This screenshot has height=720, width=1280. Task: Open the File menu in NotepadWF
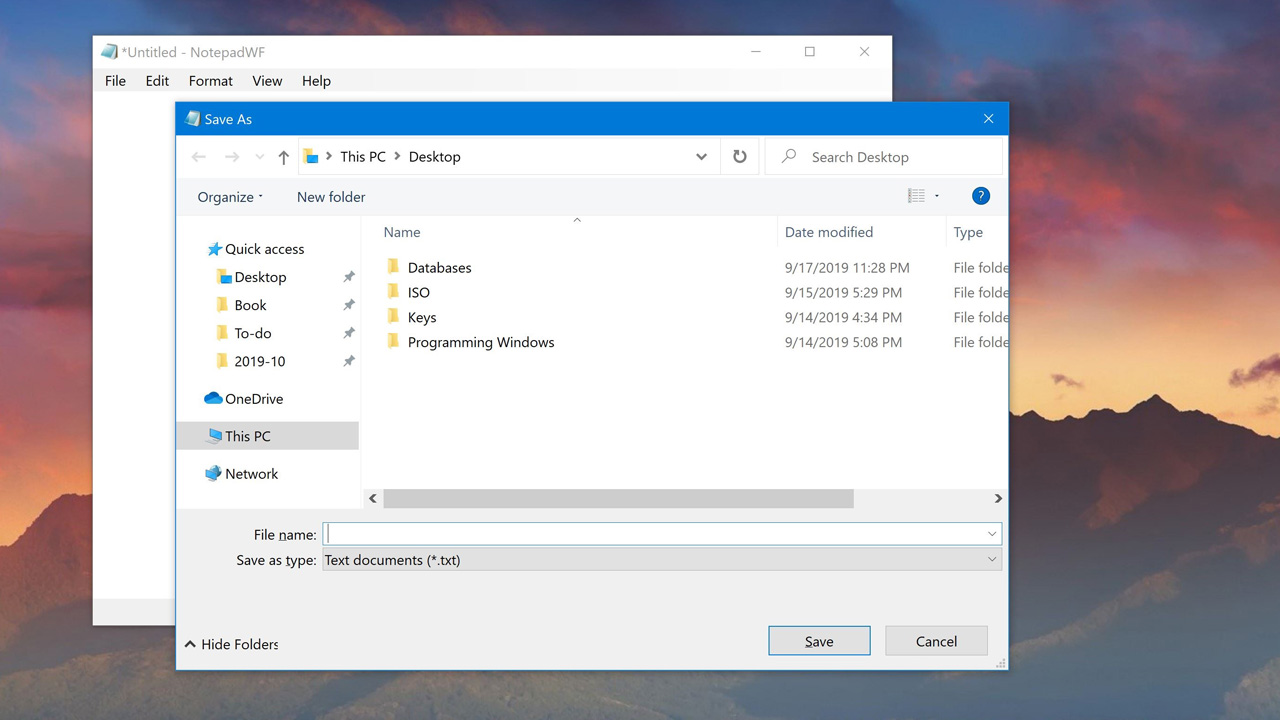115,81
